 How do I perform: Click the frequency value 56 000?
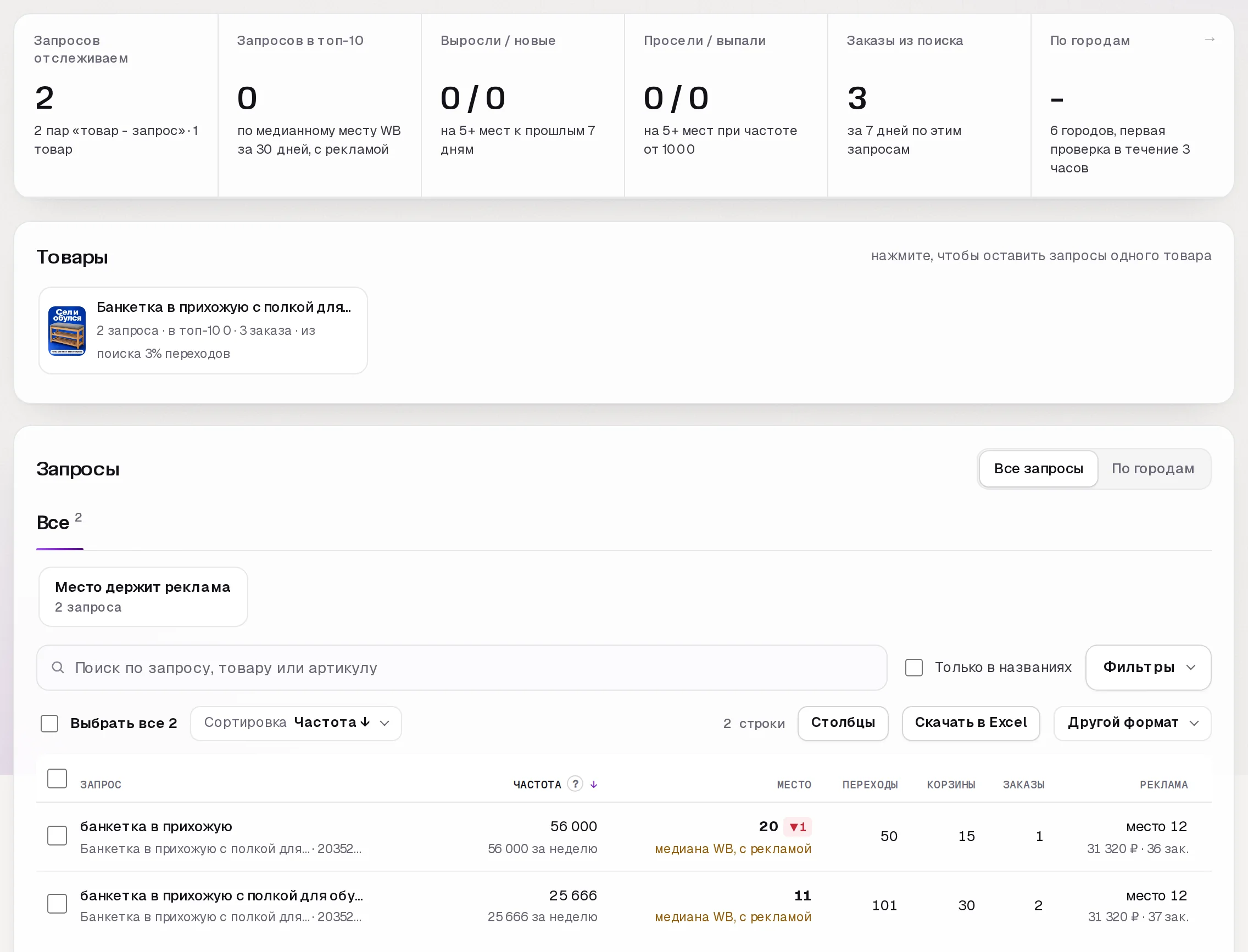coord(573,827)
